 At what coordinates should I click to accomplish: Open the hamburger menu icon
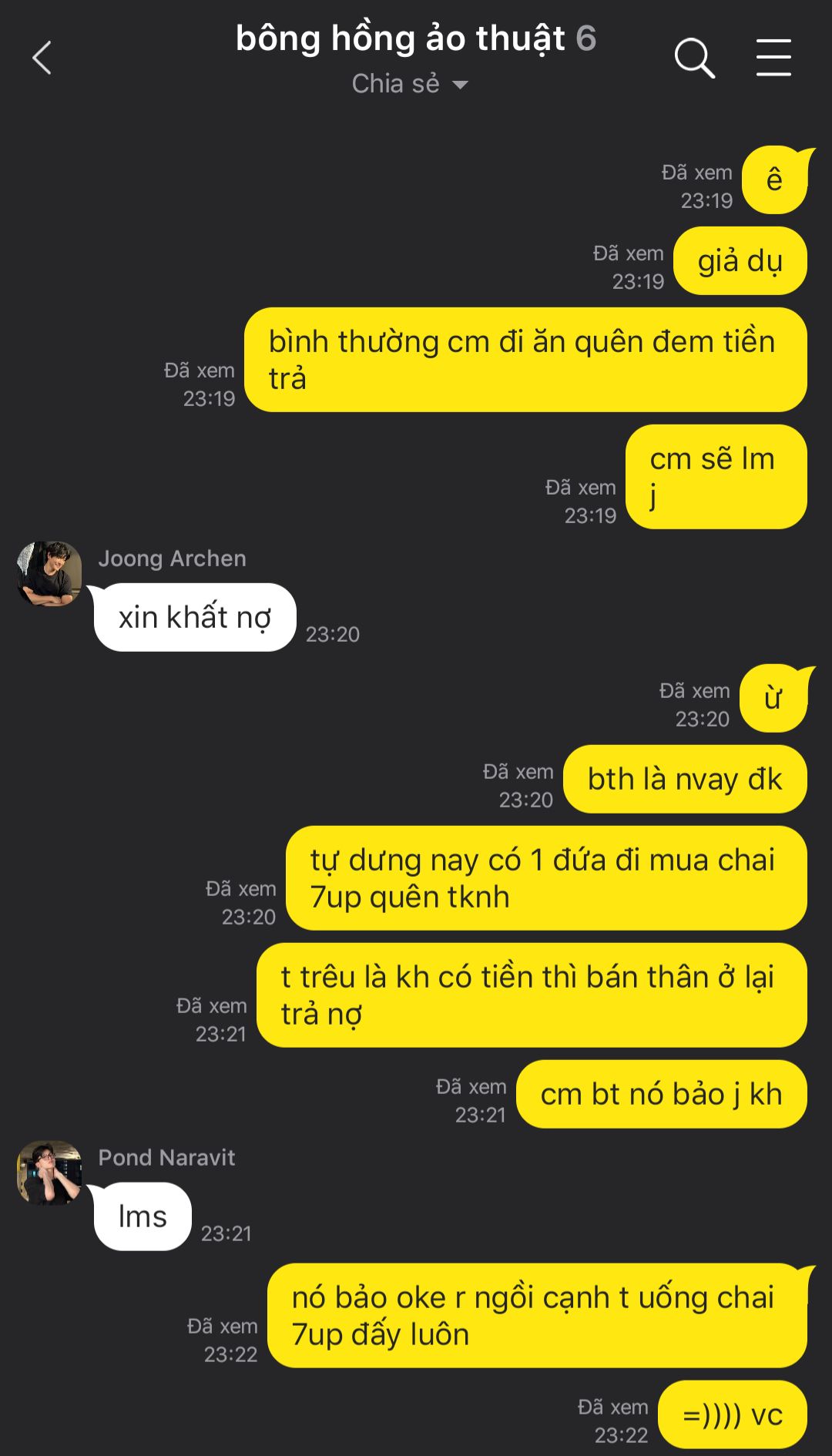point(773,58)
